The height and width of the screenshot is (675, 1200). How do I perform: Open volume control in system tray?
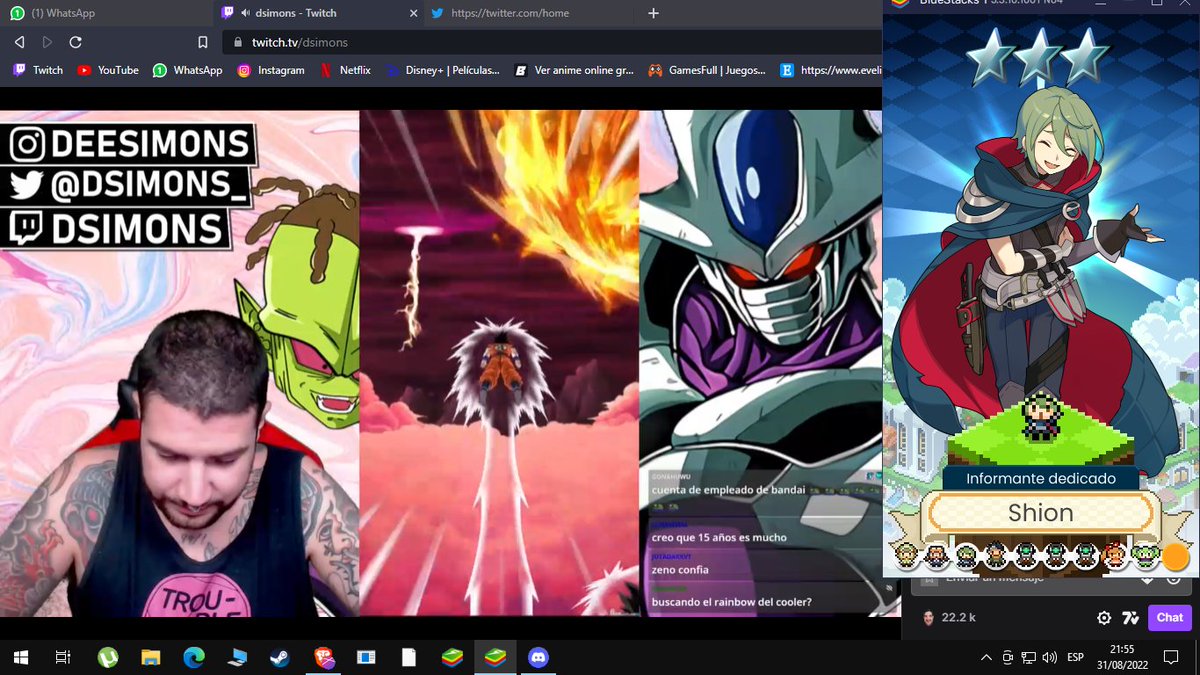click(1049, 657)
